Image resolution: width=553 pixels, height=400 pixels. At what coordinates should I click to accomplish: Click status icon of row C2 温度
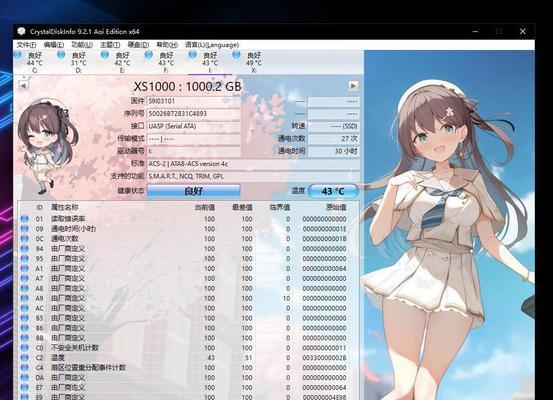point(24,358)
